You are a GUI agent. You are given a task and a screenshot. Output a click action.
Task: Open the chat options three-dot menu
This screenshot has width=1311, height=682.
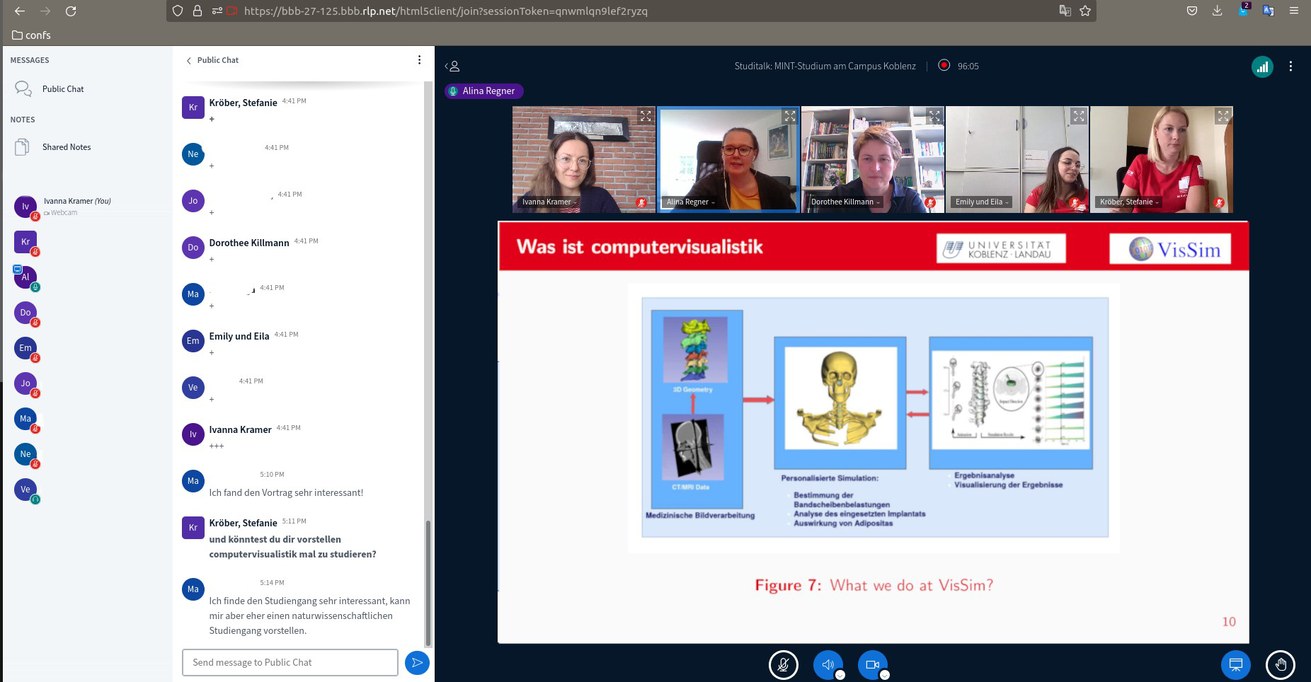(x=419, y=60)
